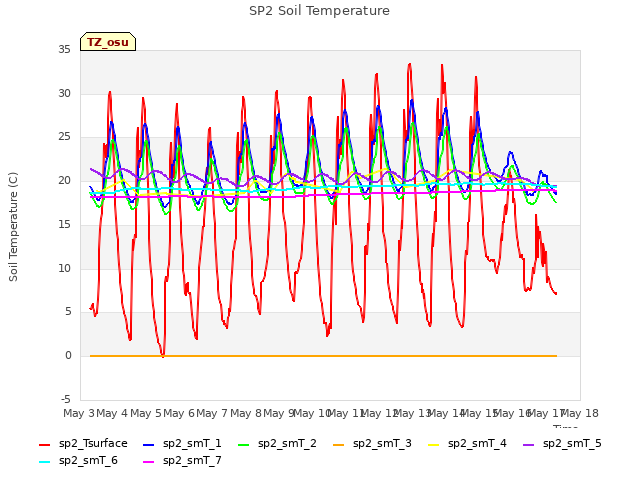Toggle the sp2_smT_3 legend entry
This screenshot has height=480, width=640.
coord(372,444)
